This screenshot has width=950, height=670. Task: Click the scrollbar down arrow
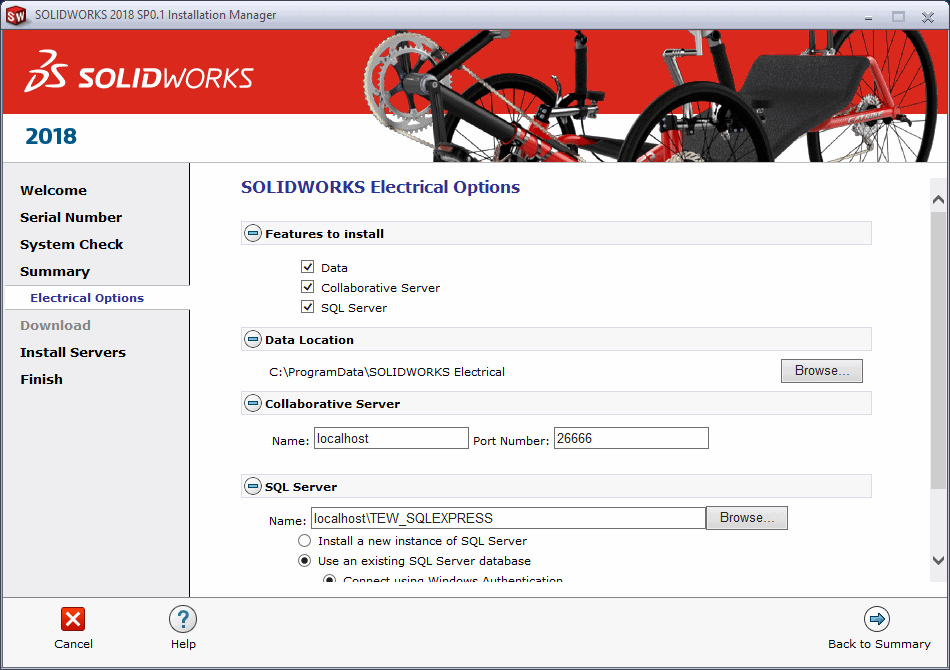[938, 561]
